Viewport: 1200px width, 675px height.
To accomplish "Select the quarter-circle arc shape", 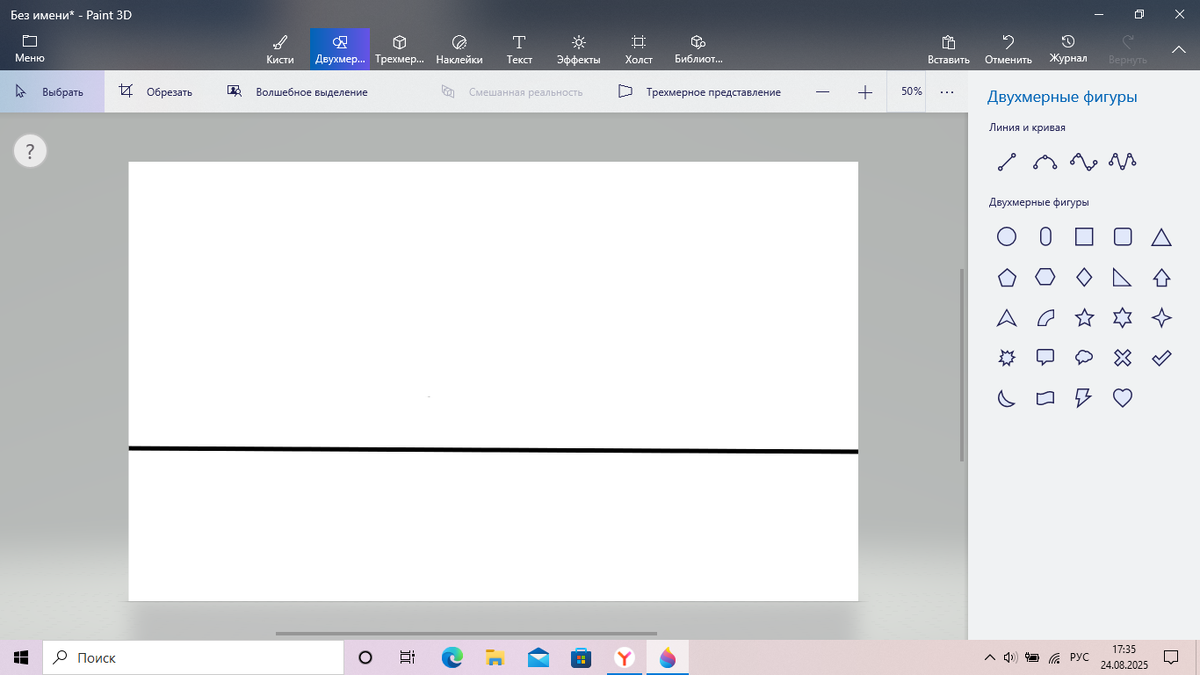I will [x=1046, y=318].
